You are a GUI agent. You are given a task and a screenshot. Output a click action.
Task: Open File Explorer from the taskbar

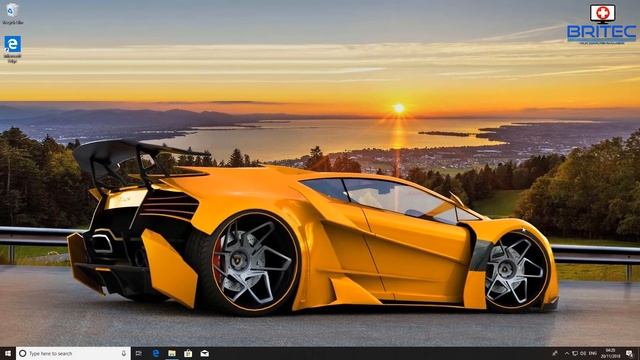click(172, 353)
